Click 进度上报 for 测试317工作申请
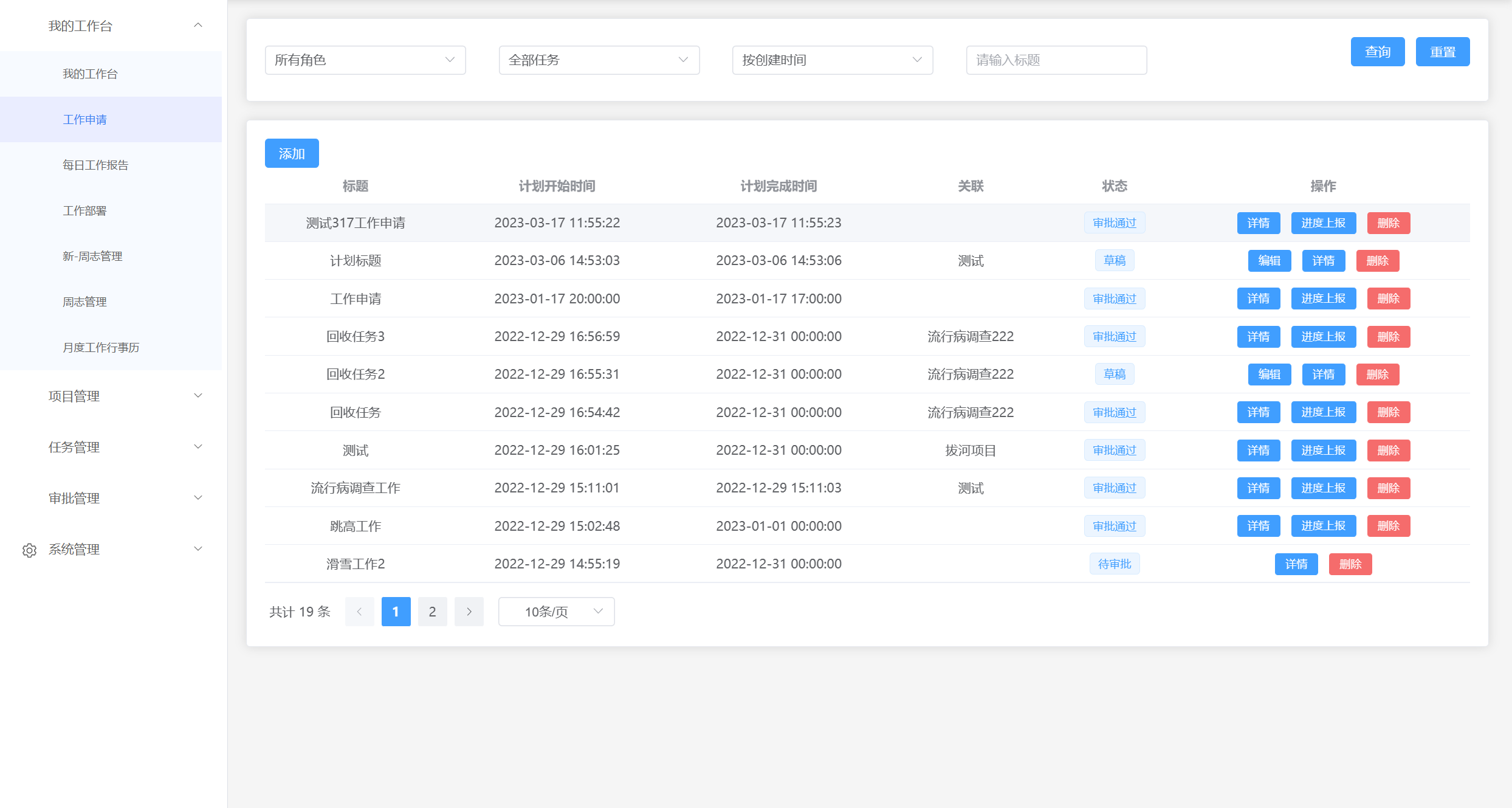The image size is (1512, 808). (1324, 223)
